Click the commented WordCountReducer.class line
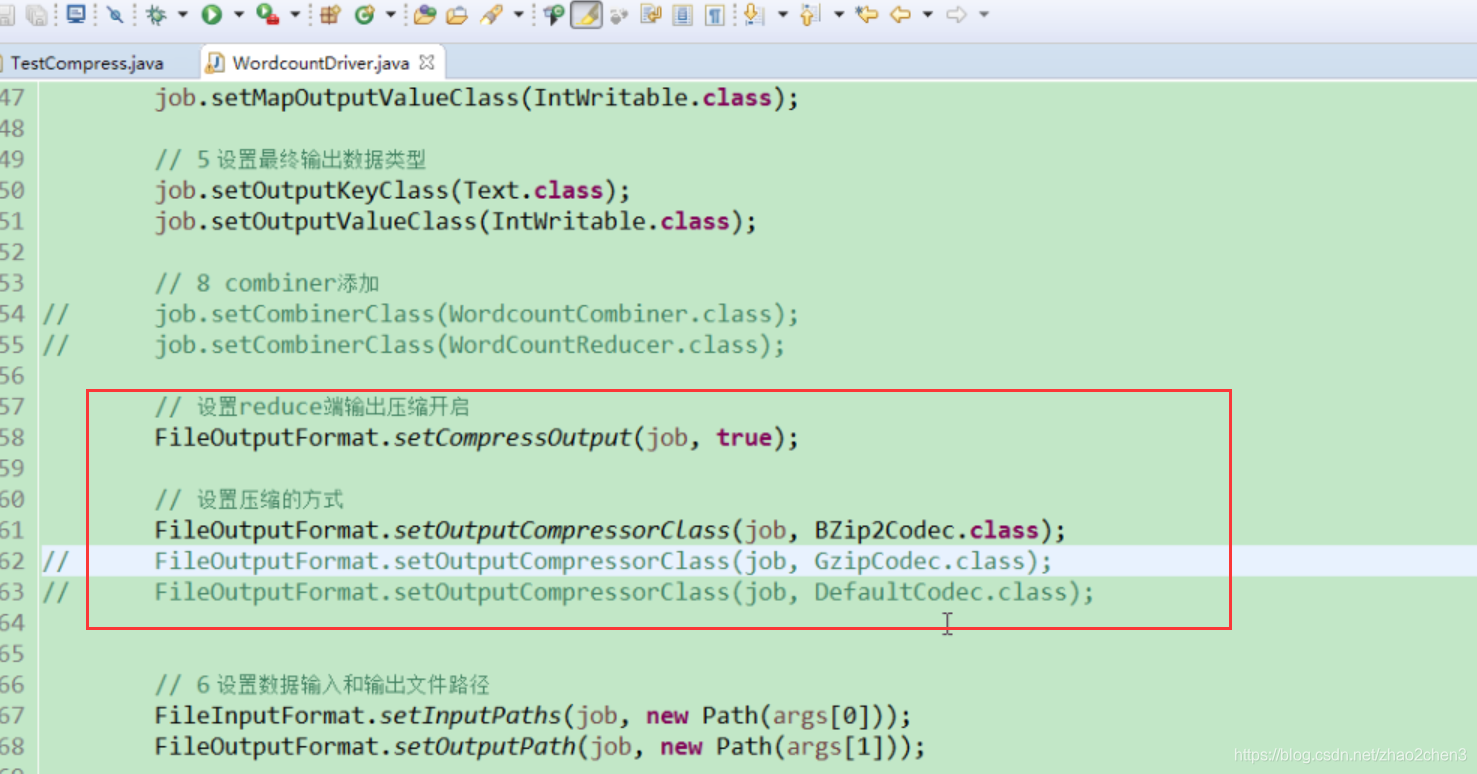1477x774 pixels. click(x=470, y=346)
